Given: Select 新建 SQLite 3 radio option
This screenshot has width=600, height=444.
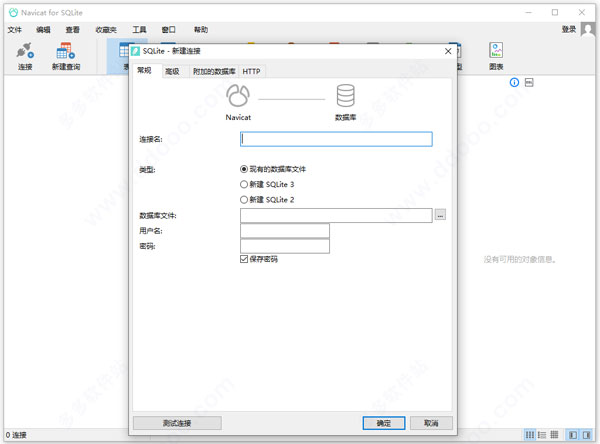Looking at the screenshot, I should 267,184.
